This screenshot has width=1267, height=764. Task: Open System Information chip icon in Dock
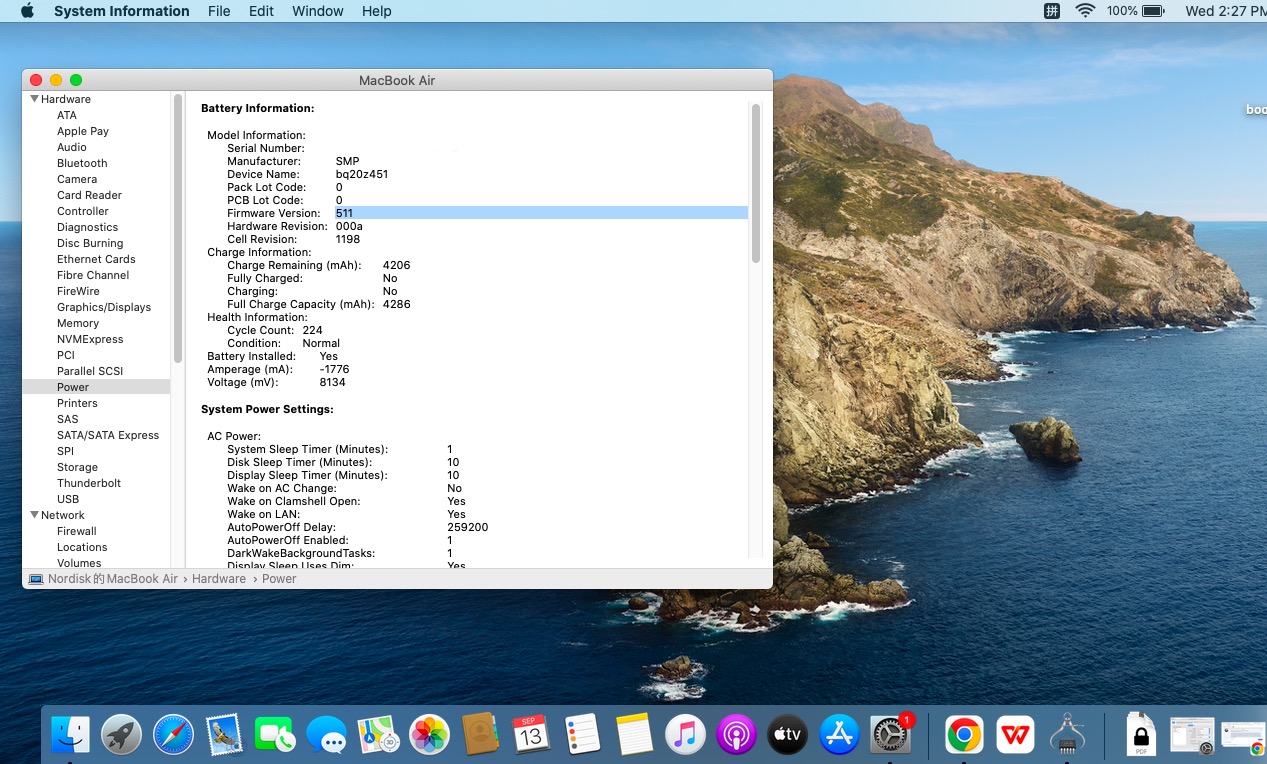click(1067, 735)
